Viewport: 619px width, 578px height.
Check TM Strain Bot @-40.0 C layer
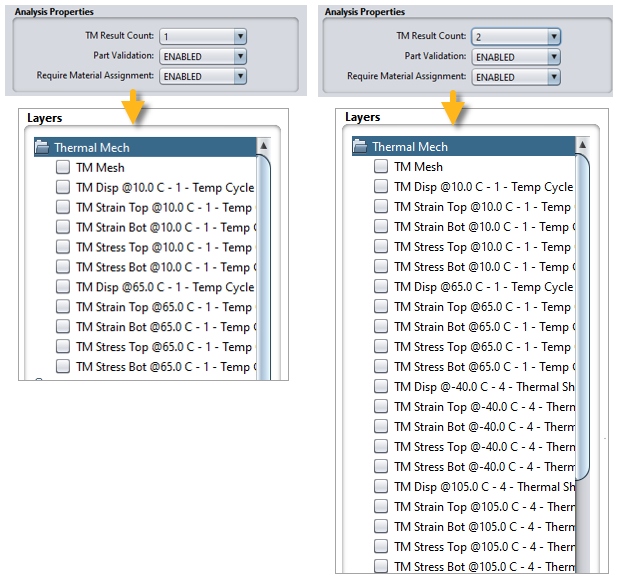point(381,426)
